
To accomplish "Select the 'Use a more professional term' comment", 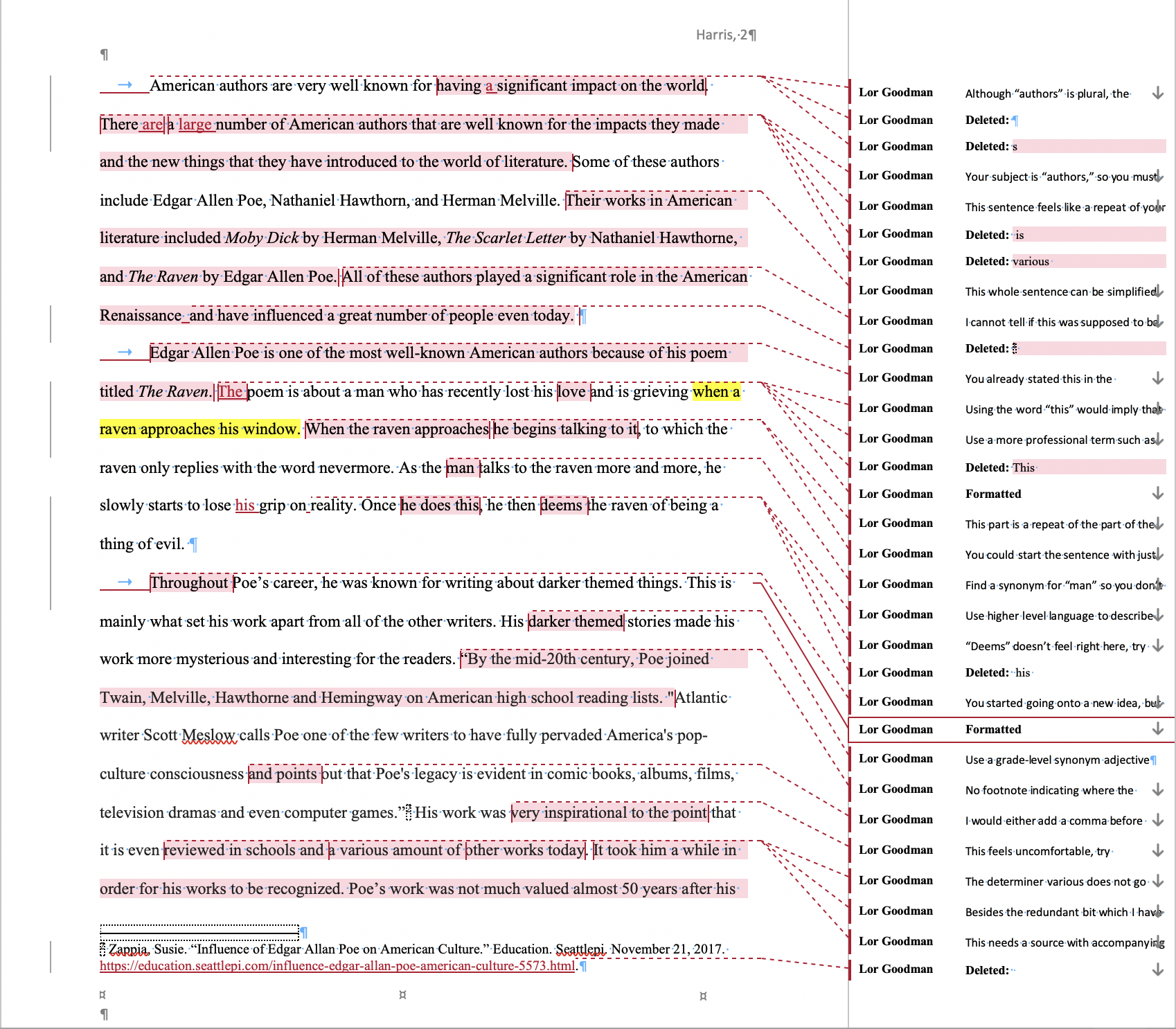I will point(1011,439).
